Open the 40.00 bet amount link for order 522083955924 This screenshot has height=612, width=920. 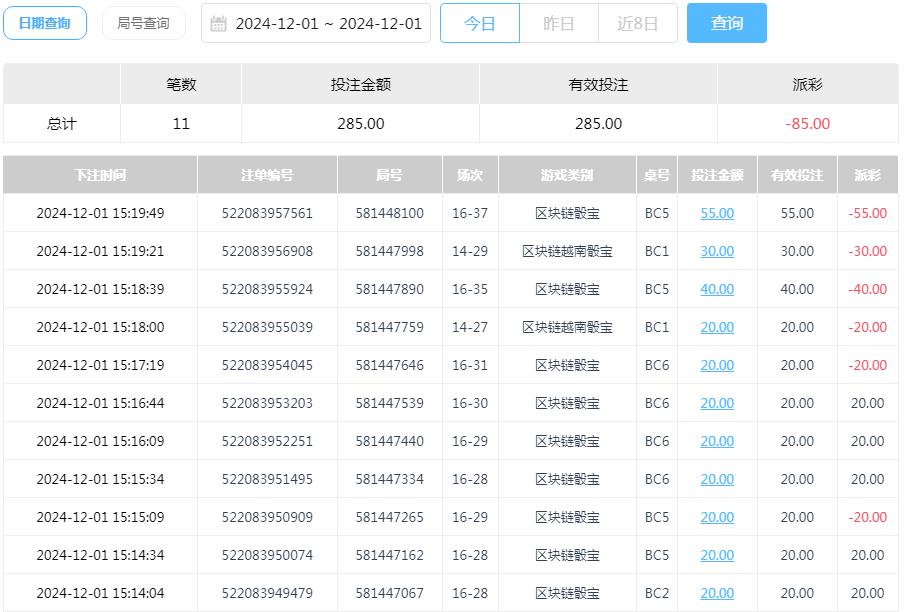click(716, 289)
